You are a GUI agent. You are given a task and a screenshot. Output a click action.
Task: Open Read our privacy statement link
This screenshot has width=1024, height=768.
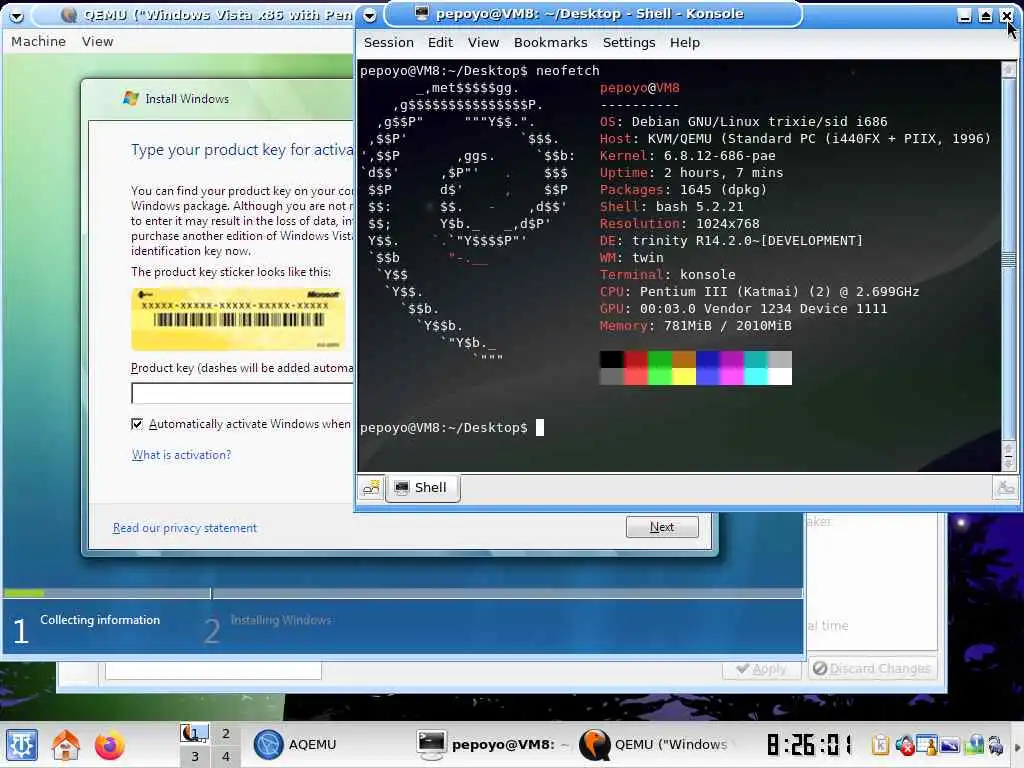pyautogui.click(x=185, y=528)
